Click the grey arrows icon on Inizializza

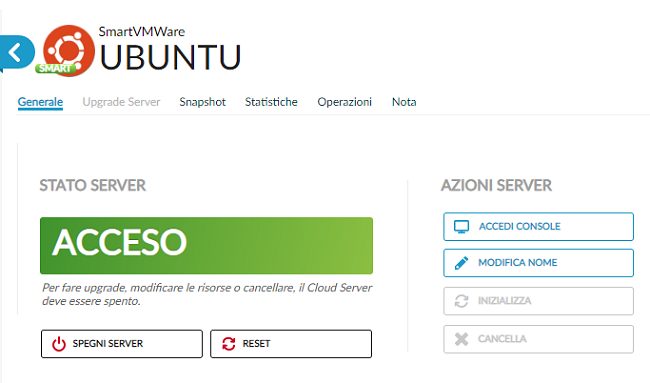point(461,301)
